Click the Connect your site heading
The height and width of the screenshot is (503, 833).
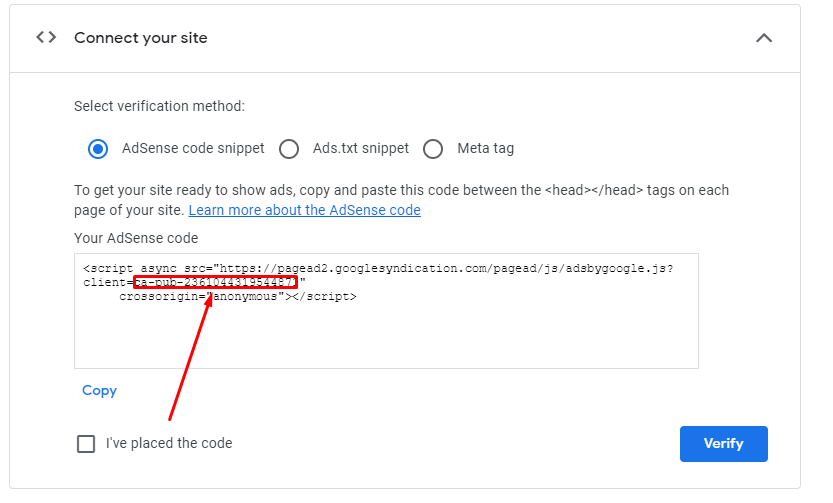[141, 38]
